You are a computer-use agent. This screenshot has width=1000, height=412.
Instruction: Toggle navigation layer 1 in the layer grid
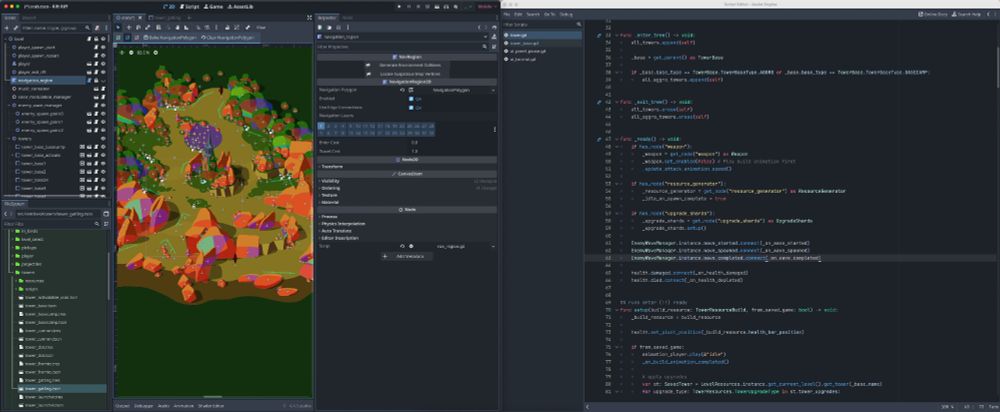click(321, 127)
